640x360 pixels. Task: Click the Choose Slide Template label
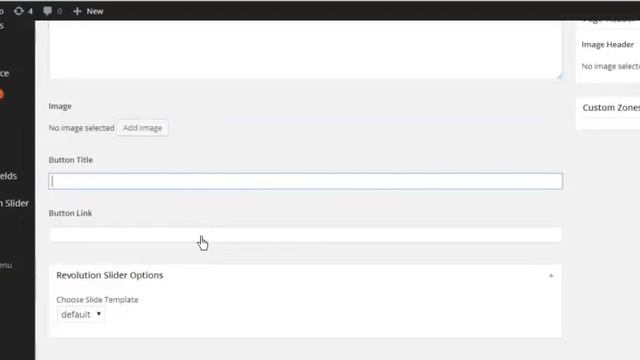(97, 300)
